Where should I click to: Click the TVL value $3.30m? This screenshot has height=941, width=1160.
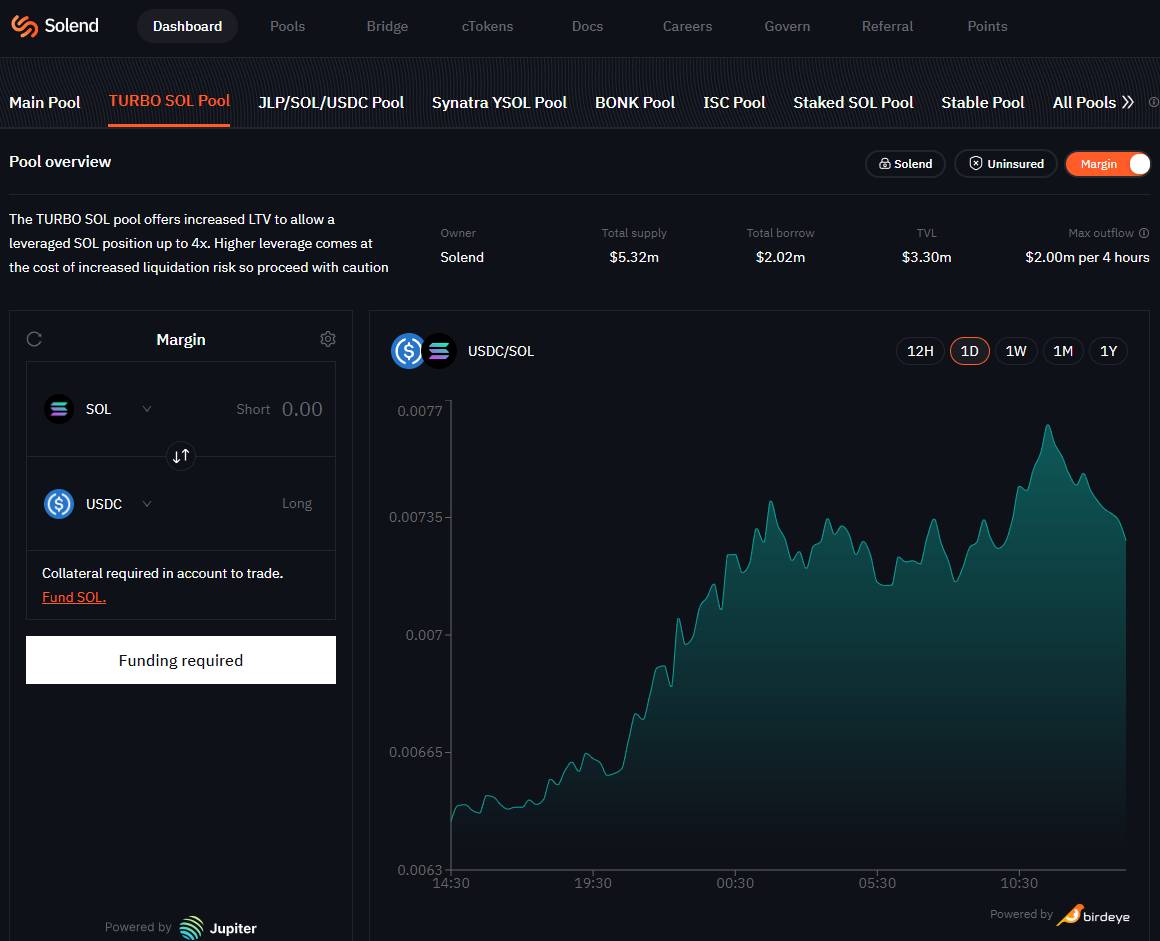(x=926, y=257)
